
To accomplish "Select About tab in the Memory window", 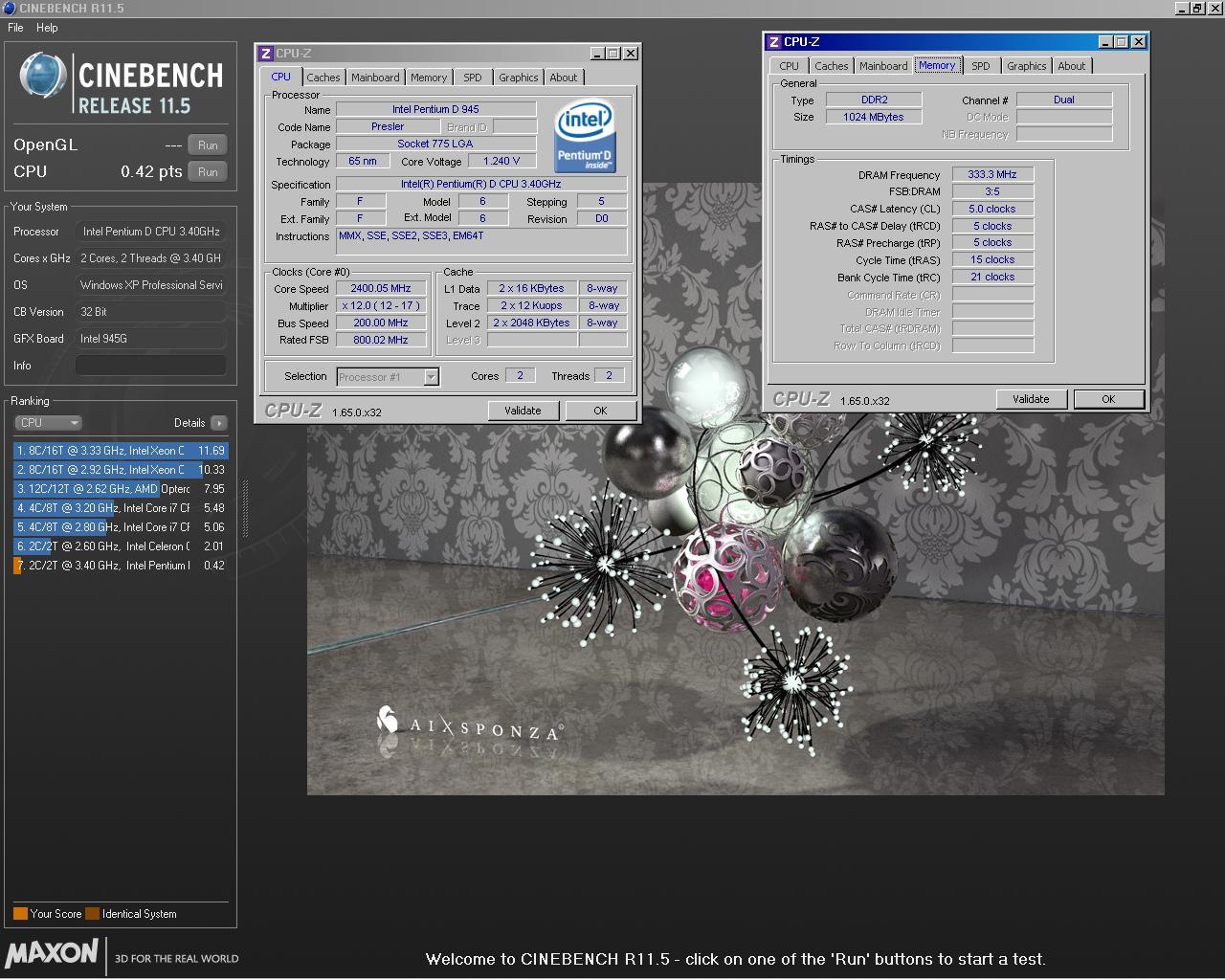I will (1072, 66).
